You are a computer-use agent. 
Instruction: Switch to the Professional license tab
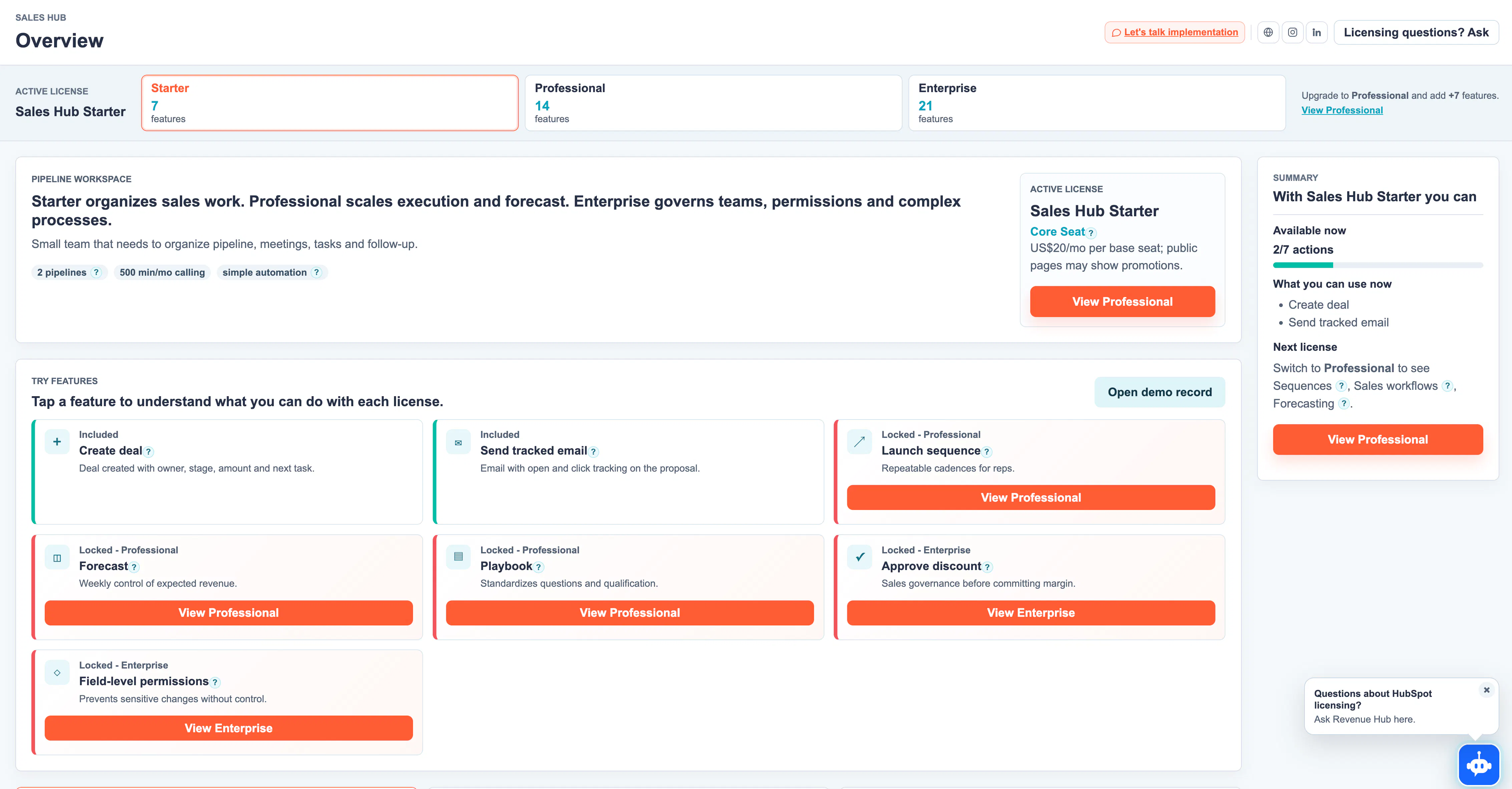click(x=713, y=103)
